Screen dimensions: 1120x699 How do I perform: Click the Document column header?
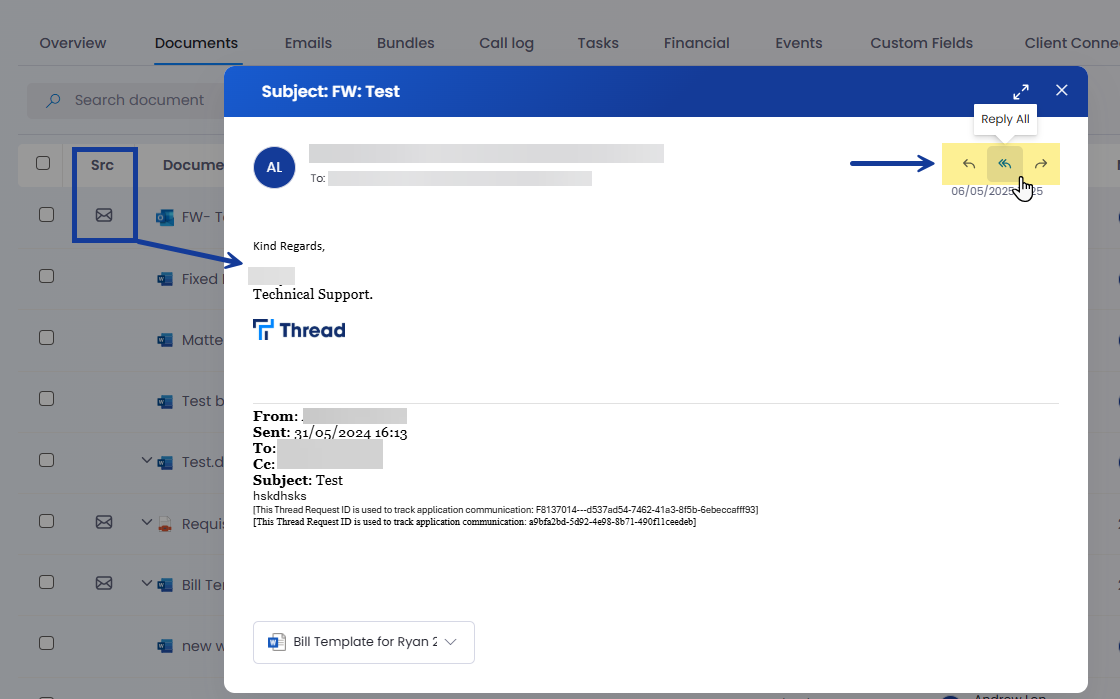click(193, 165)
